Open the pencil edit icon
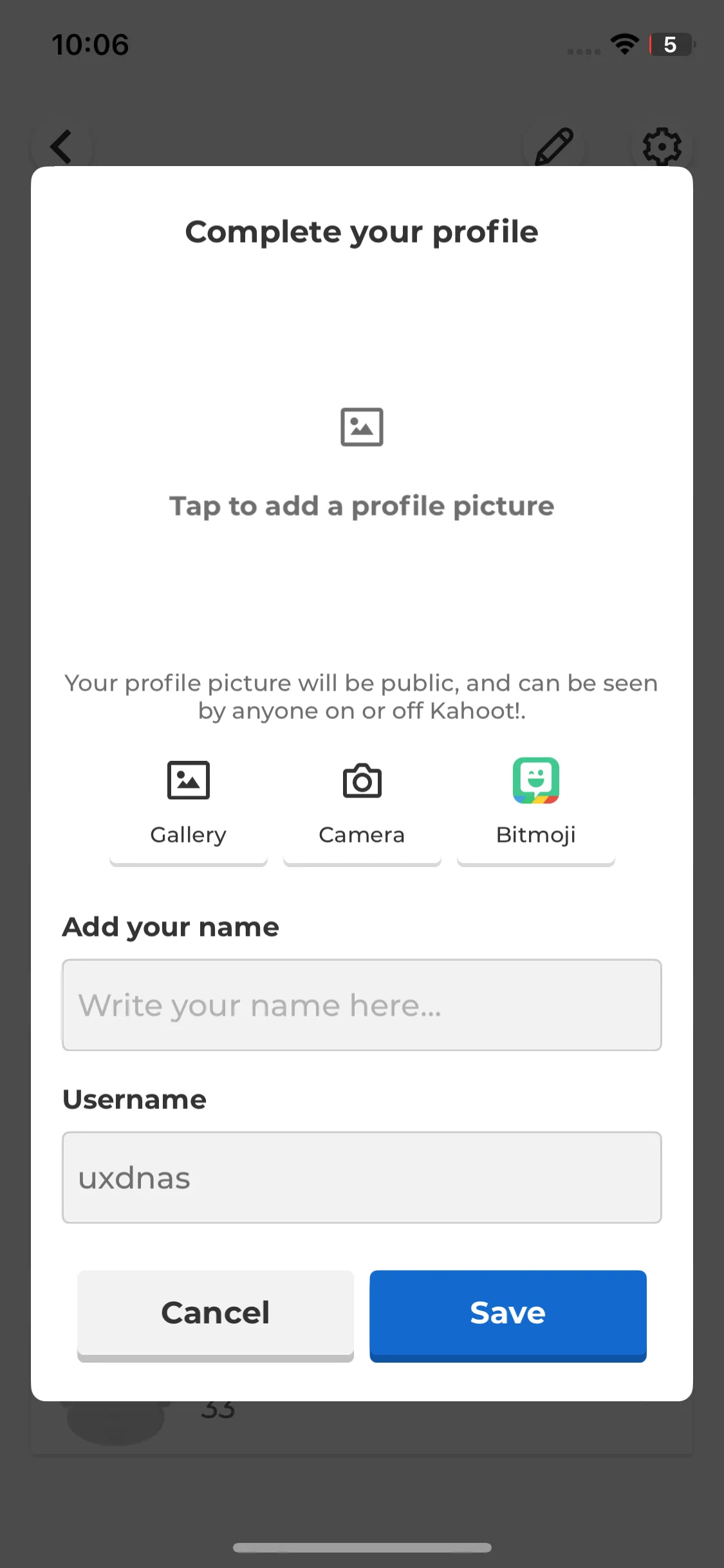Viewport: 724px width, 1568px height. 554,147
